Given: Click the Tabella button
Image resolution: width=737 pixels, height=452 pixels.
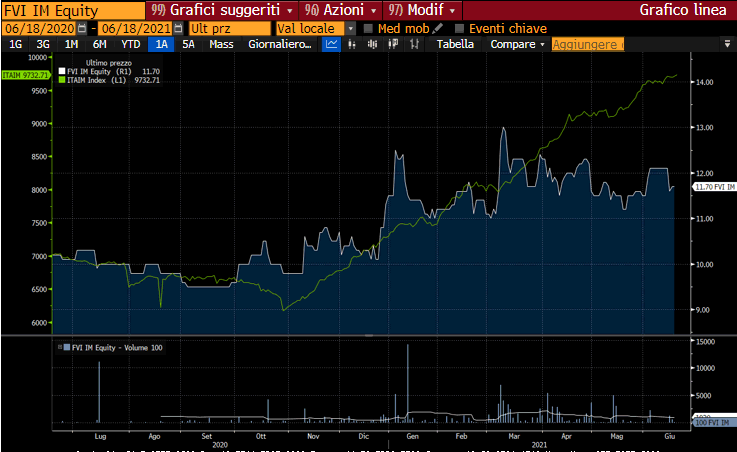Looking at the screenshot, I should coord(455,45).
